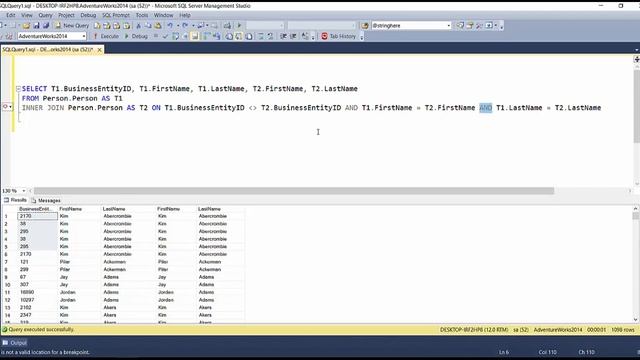
Task: Open the Debug menu
Action: tap(88, 15)
